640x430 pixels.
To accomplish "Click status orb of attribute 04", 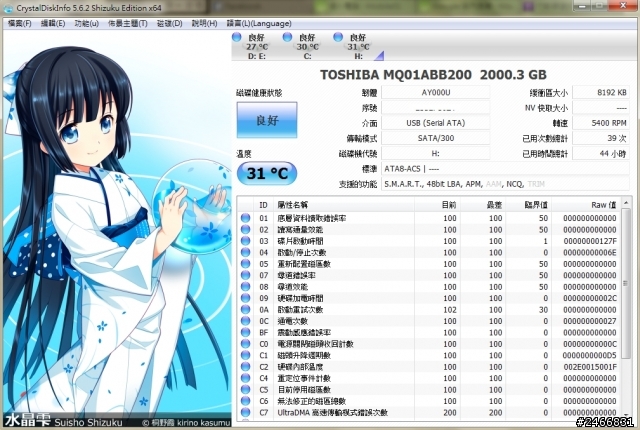I will point(245,253).
